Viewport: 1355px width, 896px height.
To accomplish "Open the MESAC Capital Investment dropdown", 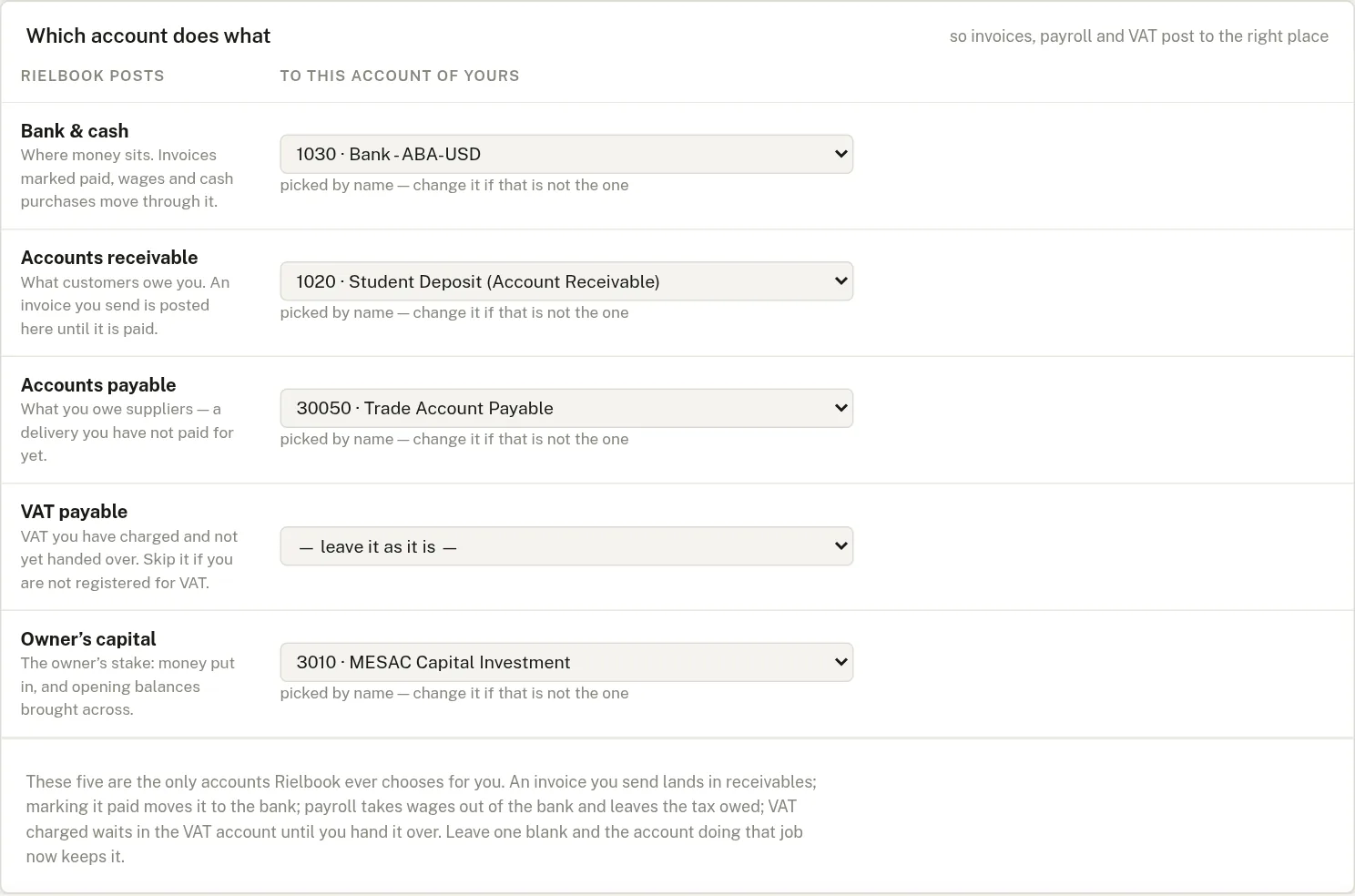I will (x=566, y=662).
